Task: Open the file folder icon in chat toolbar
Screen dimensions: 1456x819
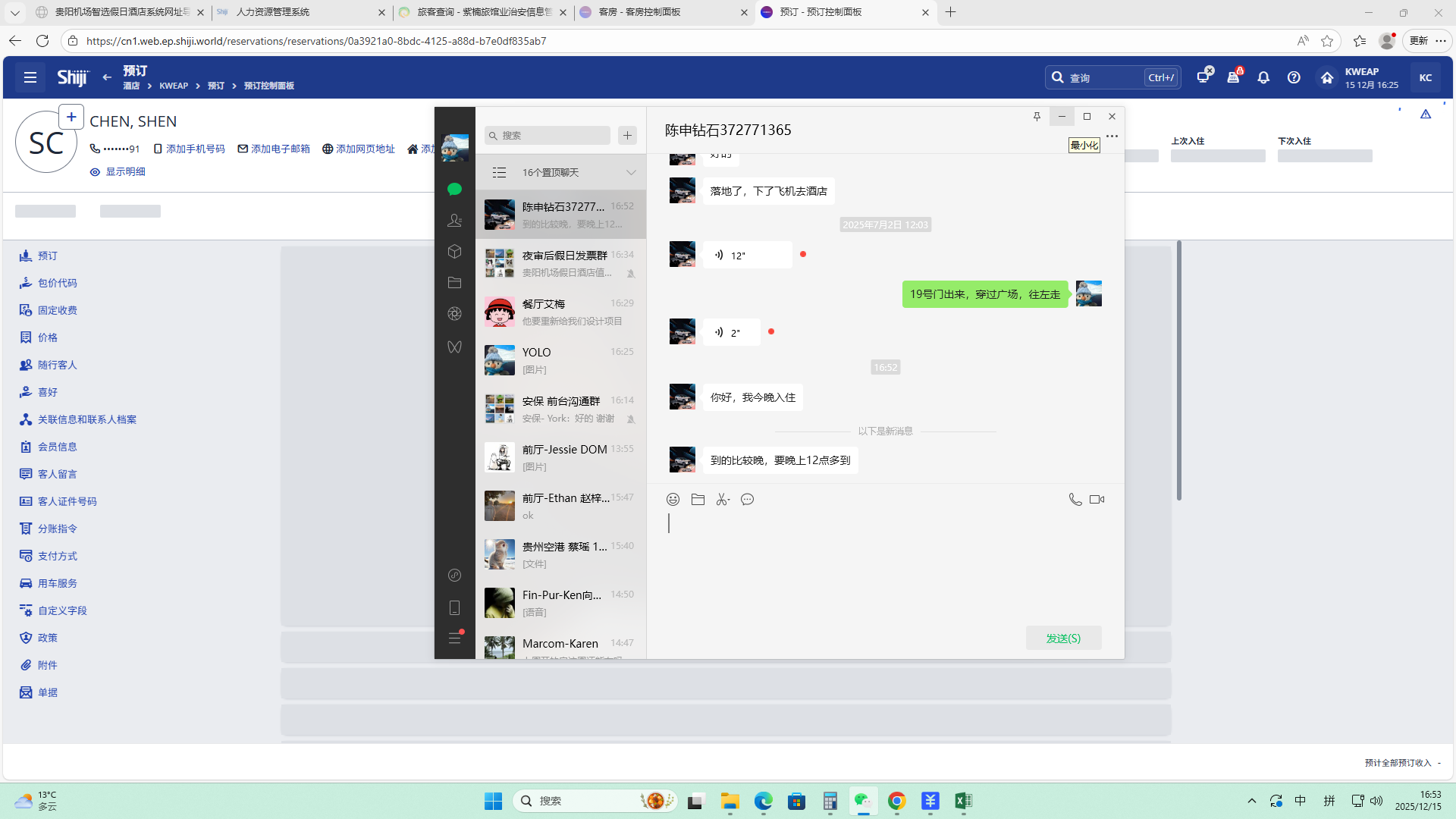Action: [698, 499]
